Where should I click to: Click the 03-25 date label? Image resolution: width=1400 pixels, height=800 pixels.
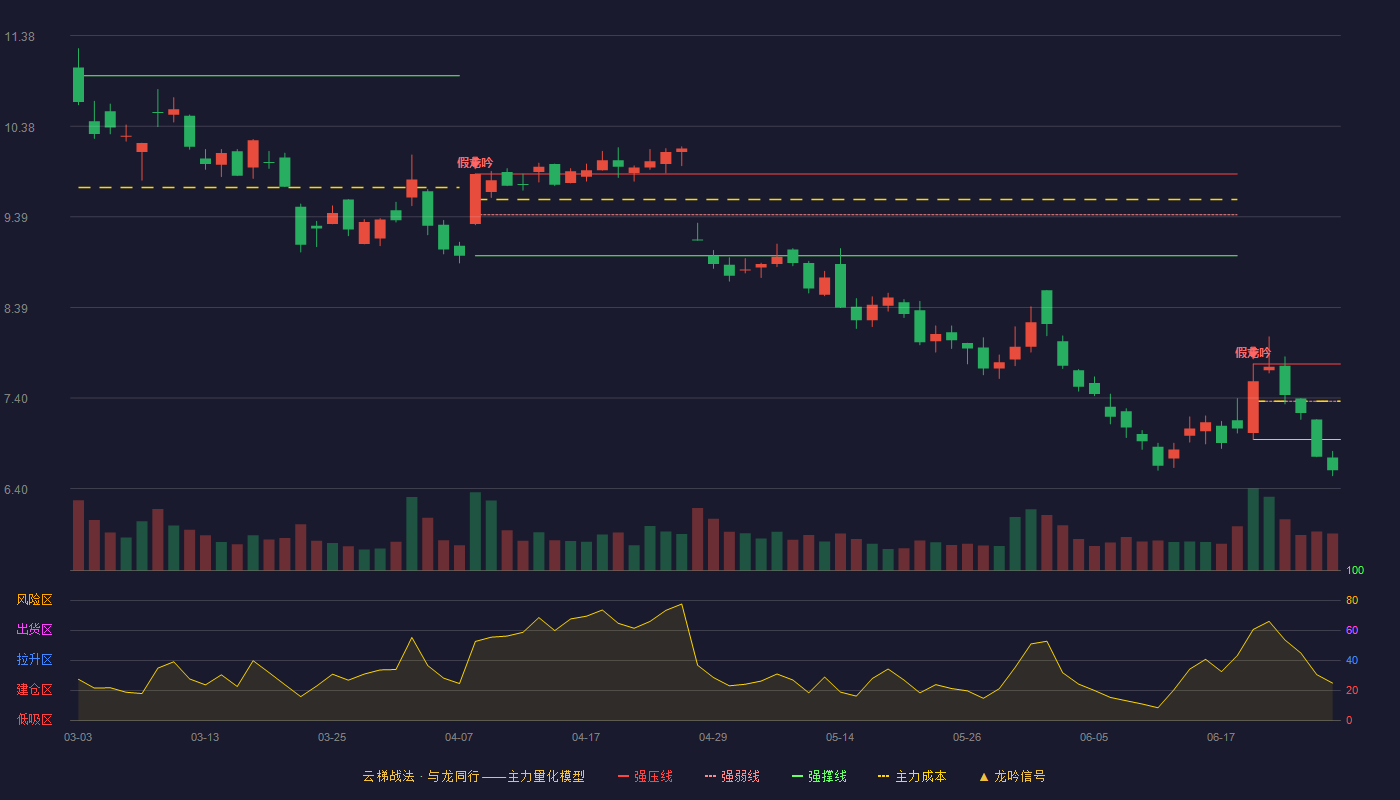[332, 737]
